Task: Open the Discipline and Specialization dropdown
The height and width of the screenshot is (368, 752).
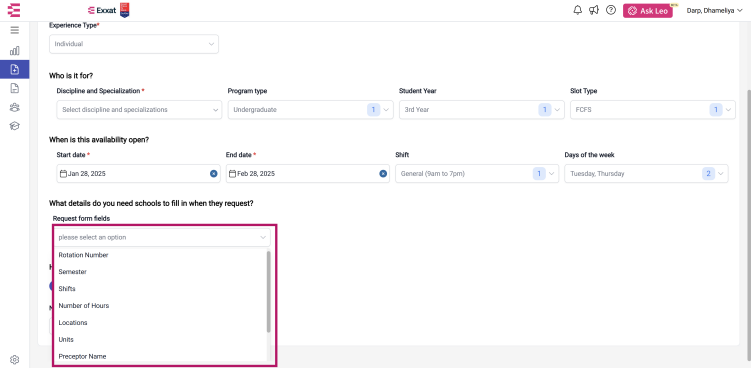Action: point(139,109)
